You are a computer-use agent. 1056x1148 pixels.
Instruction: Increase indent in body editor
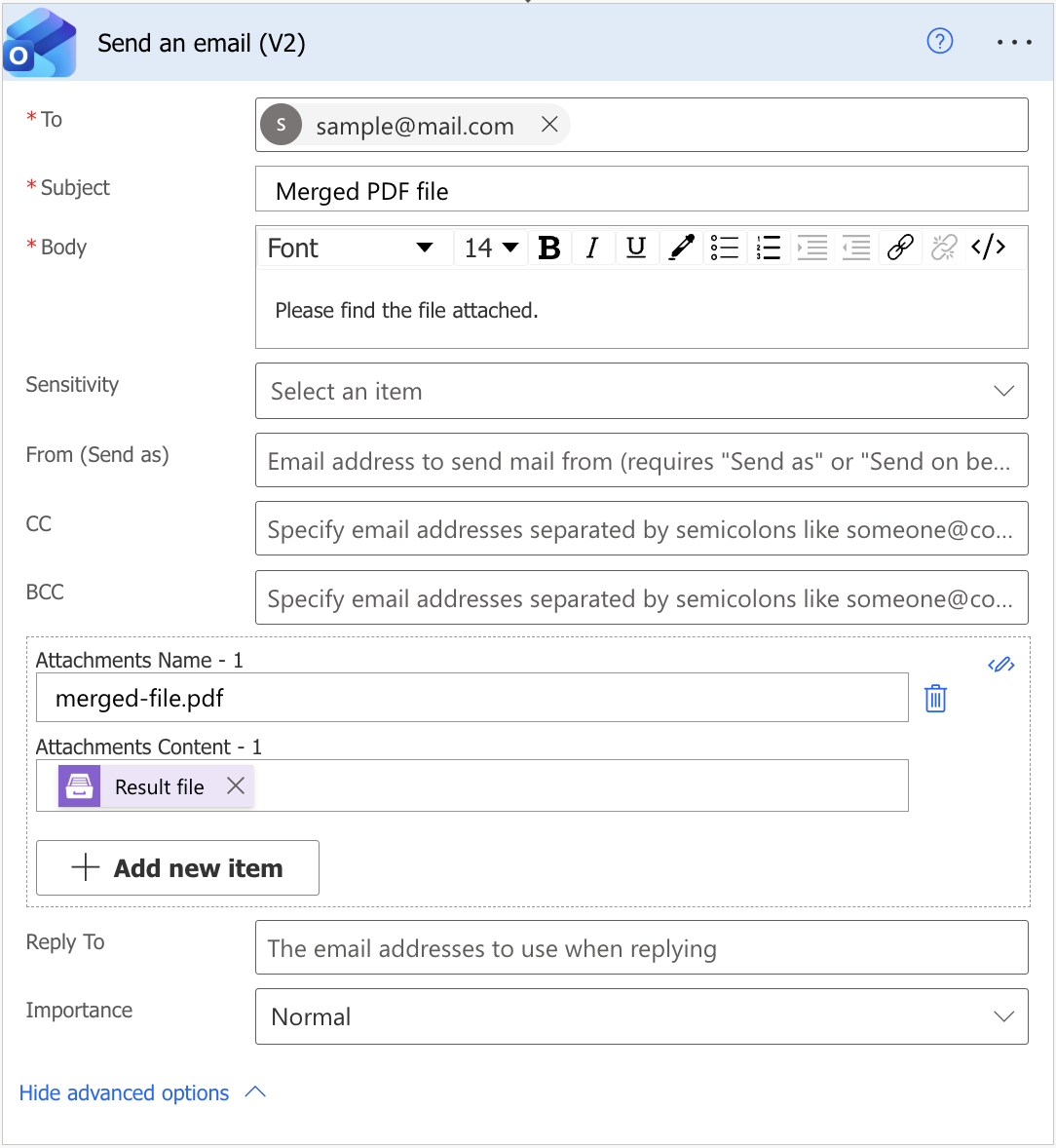(812, 248)
